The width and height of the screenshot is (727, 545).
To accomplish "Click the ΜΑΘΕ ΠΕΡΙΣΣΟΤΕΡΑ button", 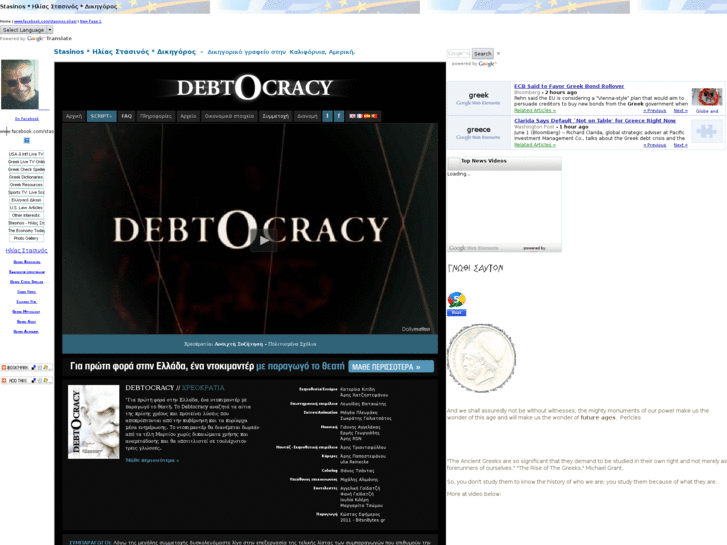I will pyautogui.click(x=391, y=366).
